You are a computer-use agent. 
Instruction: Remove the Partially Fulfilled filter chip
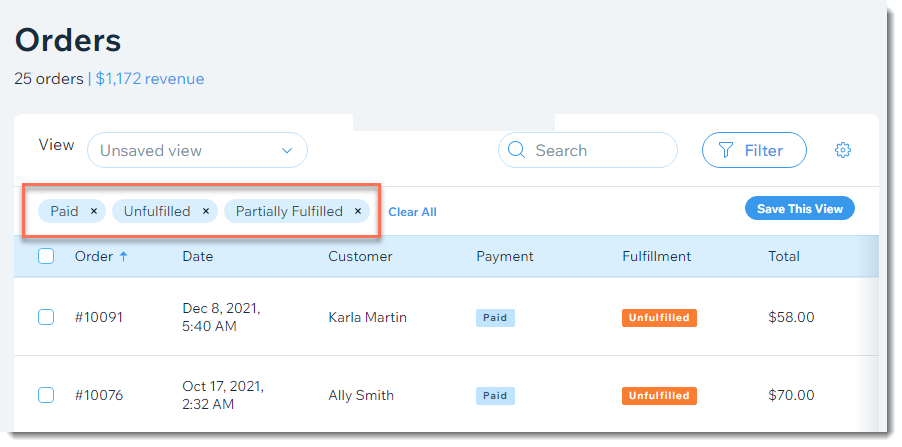pos(357,211)
